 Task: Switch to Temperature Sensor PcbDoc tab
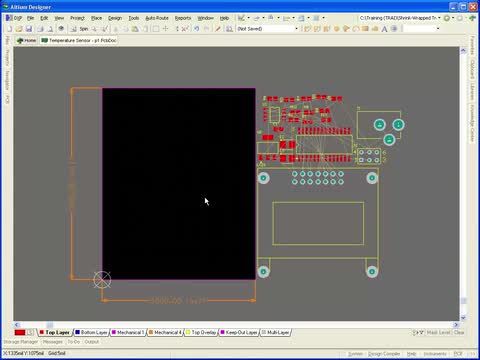tap(79, 40)
